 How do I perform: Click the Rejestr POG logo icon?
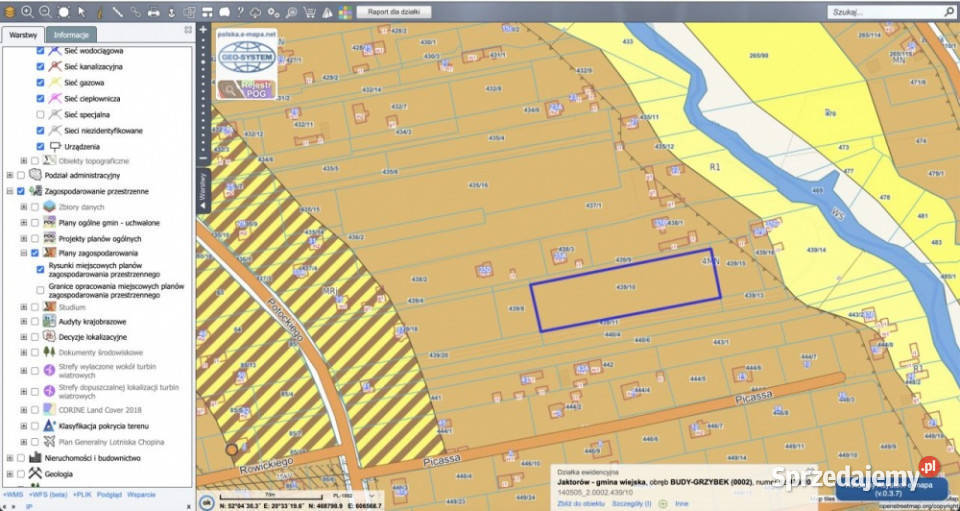pos(247,89)
